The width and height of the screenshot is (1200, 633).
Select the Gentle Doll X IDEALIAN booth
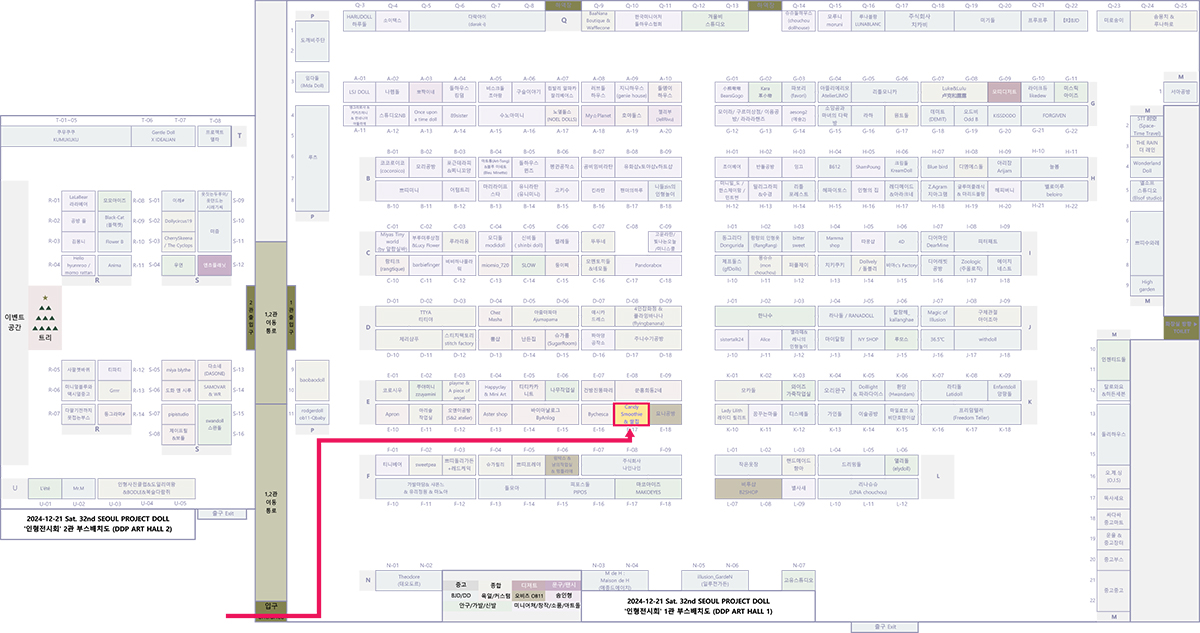164,134
